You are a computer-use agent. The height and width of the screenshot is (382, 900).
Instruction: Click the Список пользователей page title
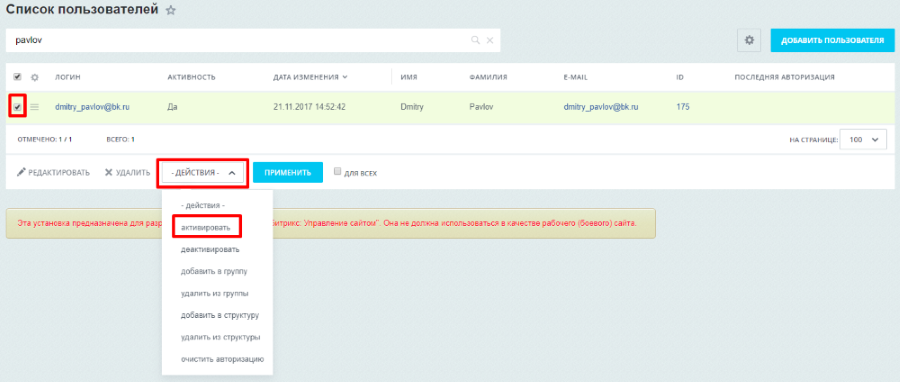point(82,10)
